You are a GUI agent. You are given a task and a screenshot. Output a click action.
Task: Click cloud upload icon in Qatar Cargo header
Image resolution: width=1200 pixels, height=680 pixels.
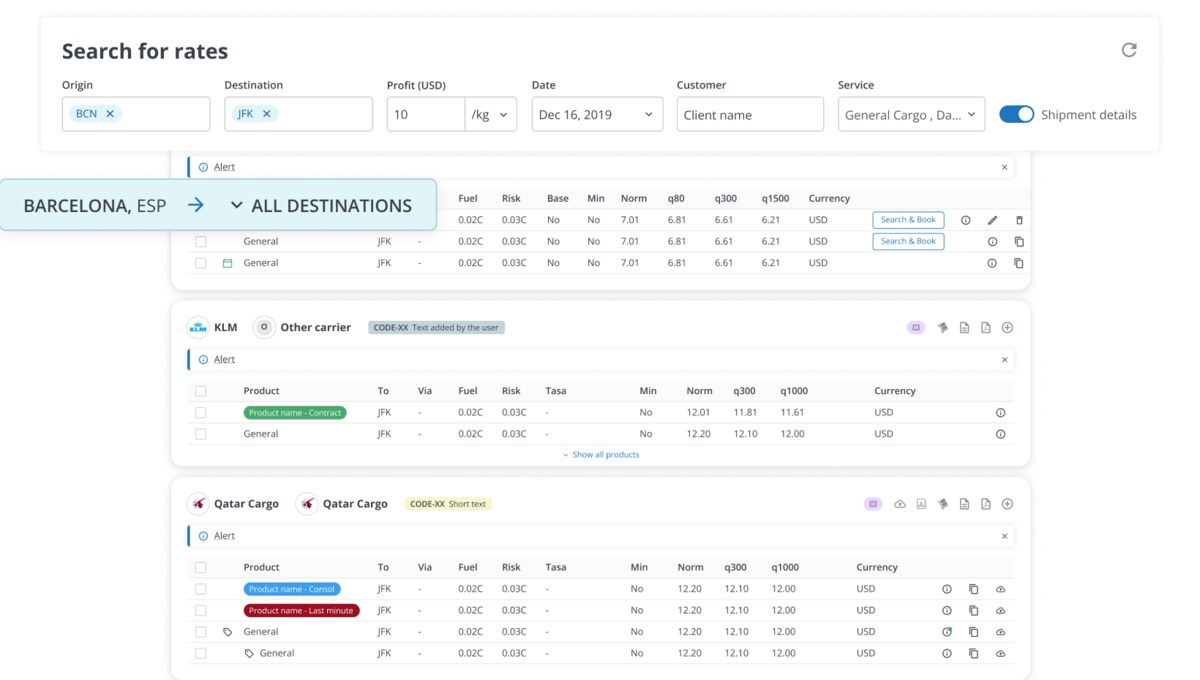coord(900,504)
